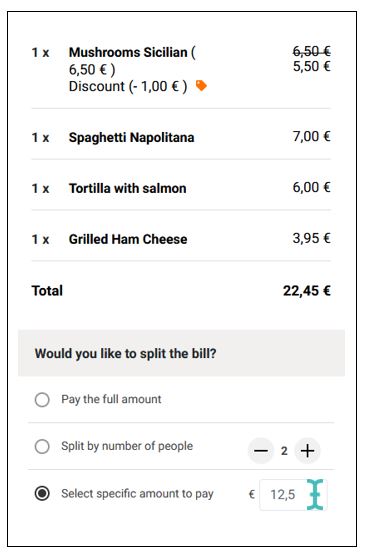Select Split by number of people option

(42, 446)
